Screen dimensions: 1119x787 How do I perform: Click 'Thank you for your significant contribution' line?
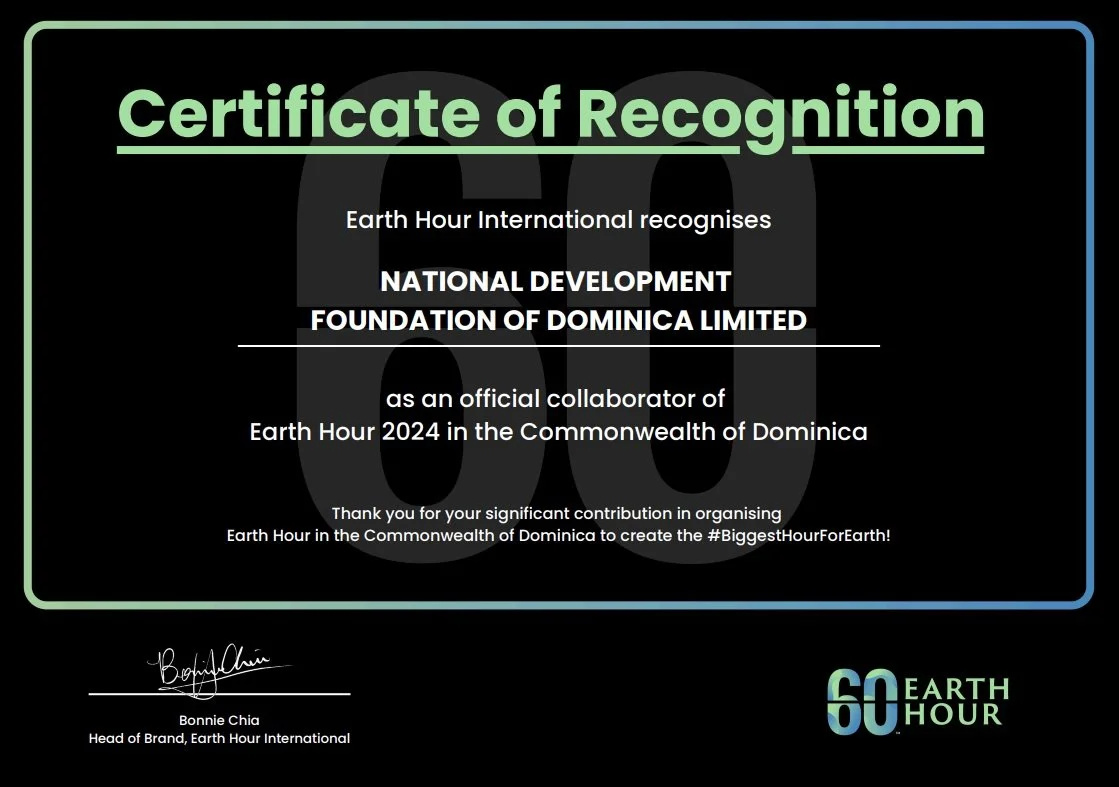(557, 514)
